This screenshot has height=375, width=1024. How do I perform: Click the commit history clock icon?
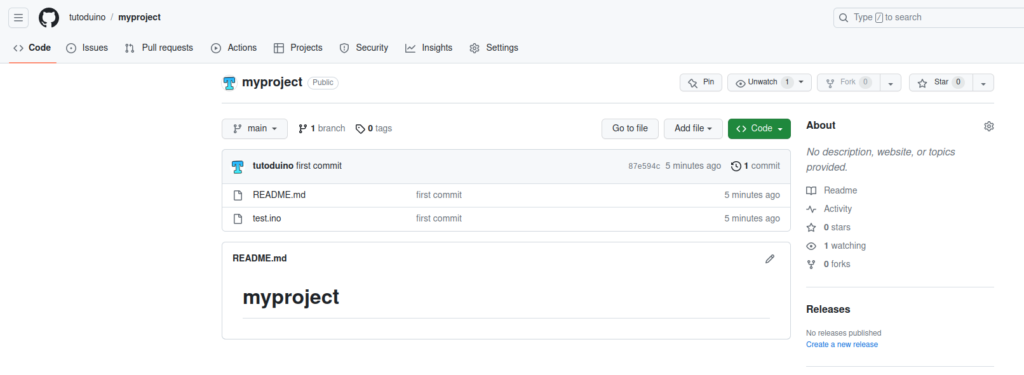[x=736, y=166]
